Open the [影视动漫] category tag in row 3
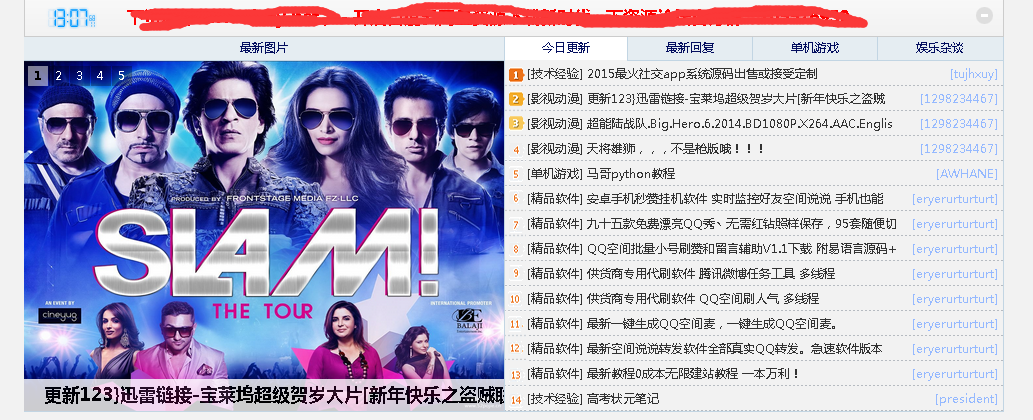Image resolution: width=1033 pixels, height=420 pixels. click(555, 124)
